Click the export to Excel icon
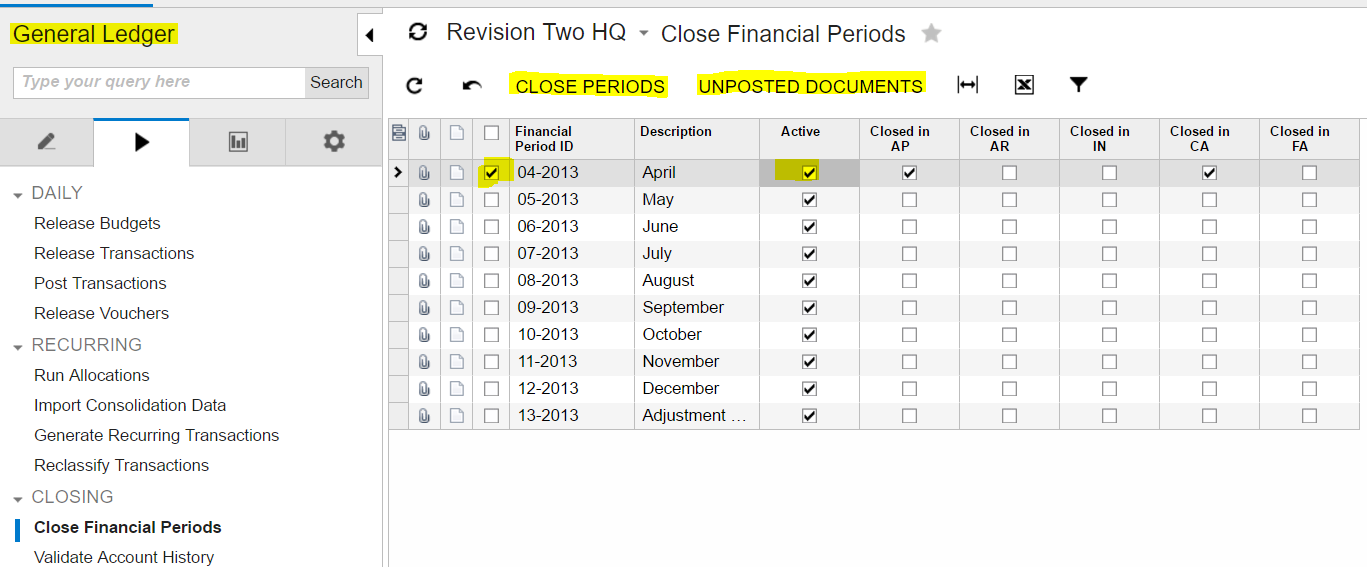This screenshot has height=567, width=1367. [x=1024, y=85]
